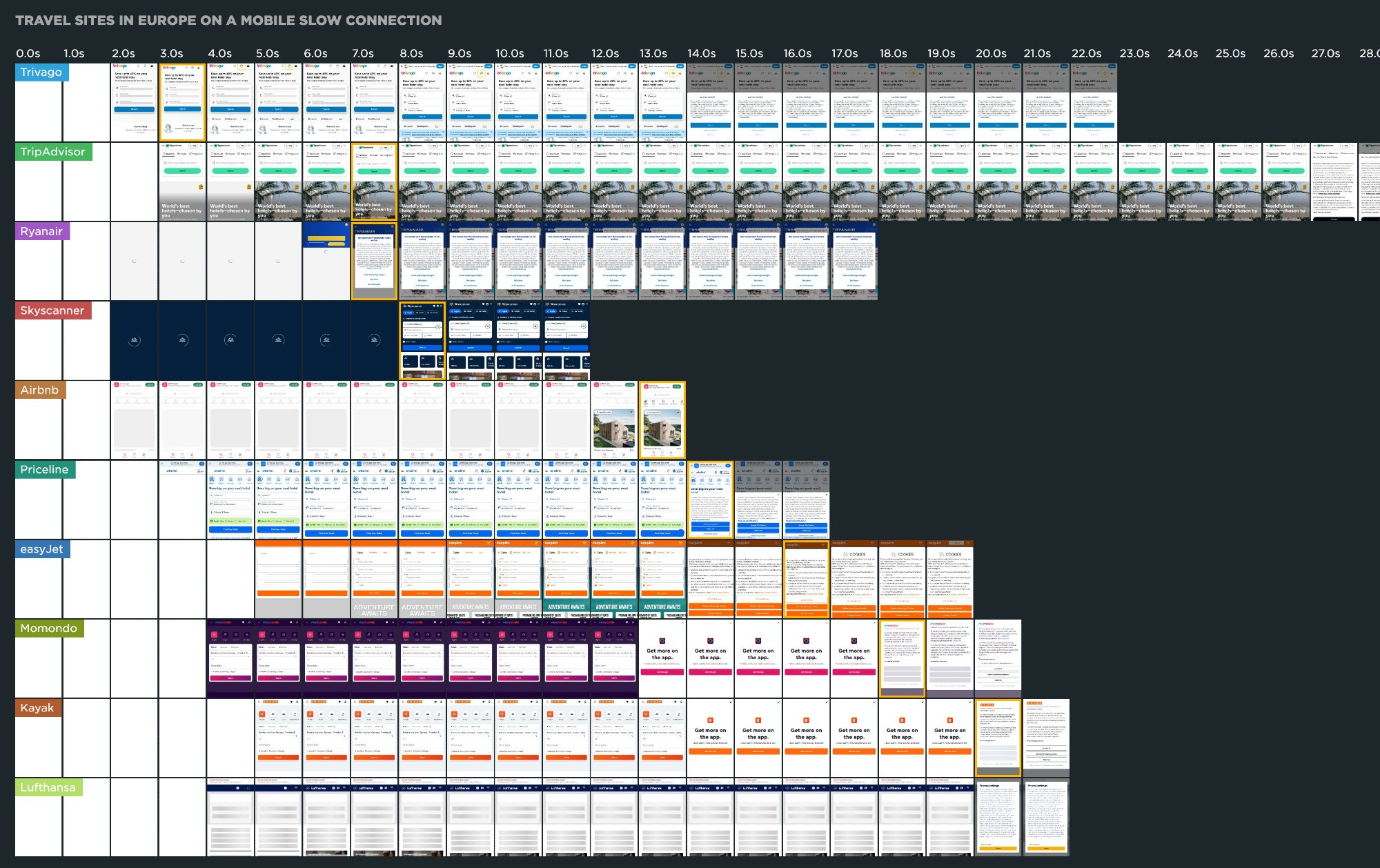Open Kayak's highlighted frame at 20.0s

[998, 738]
